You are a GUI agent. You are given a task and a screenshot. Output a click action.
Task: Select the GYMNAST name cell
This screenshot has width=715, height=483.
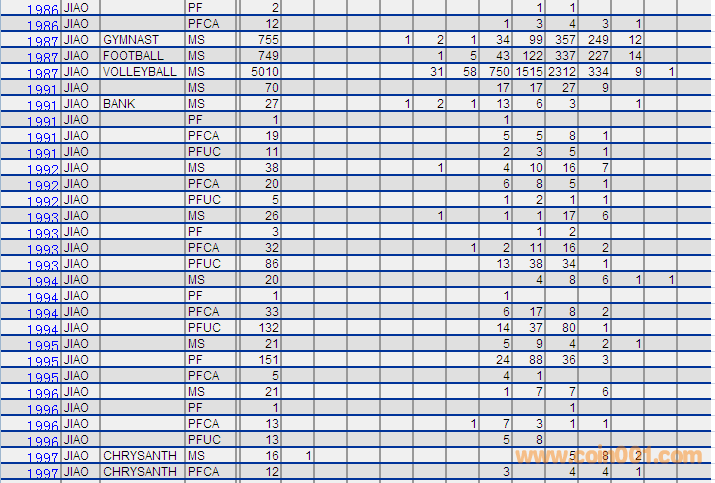[131, 40]
